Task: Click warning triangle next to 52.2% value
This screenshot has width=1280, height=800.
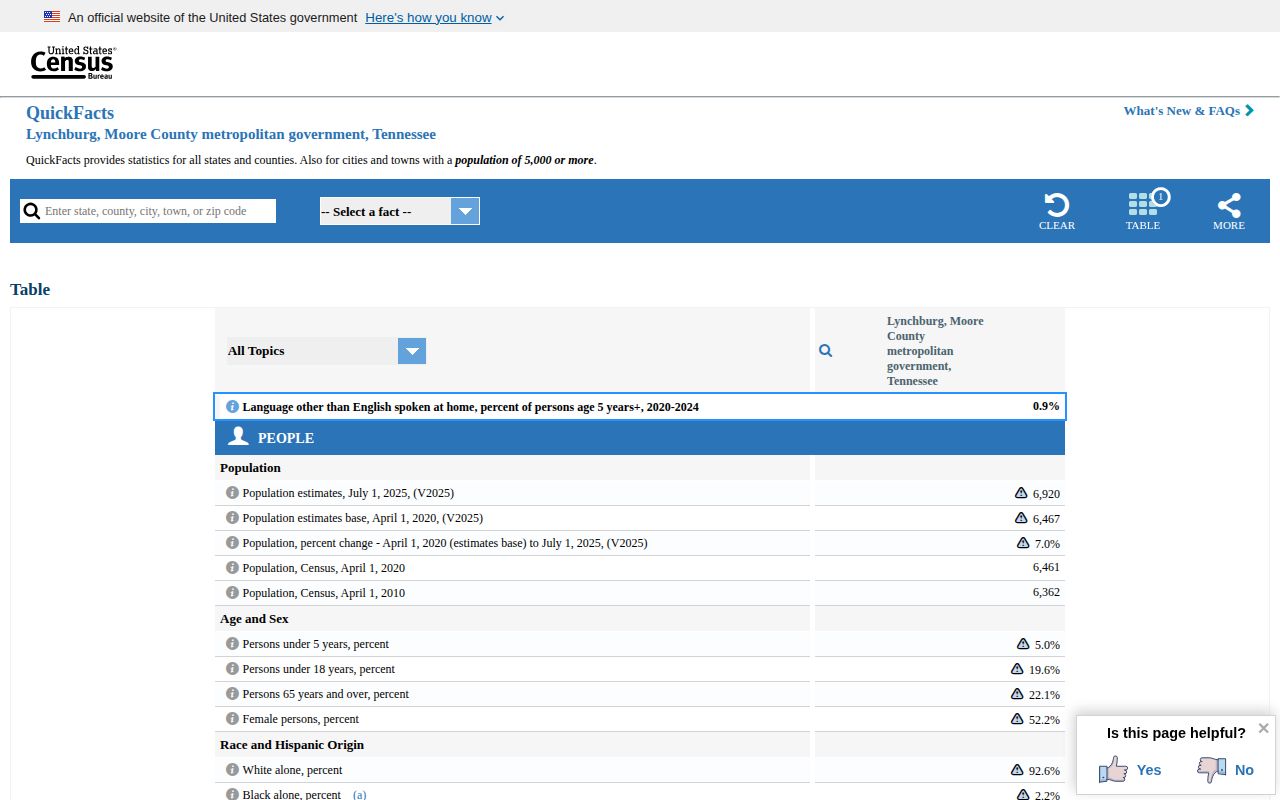Action: pos(1017,719)
